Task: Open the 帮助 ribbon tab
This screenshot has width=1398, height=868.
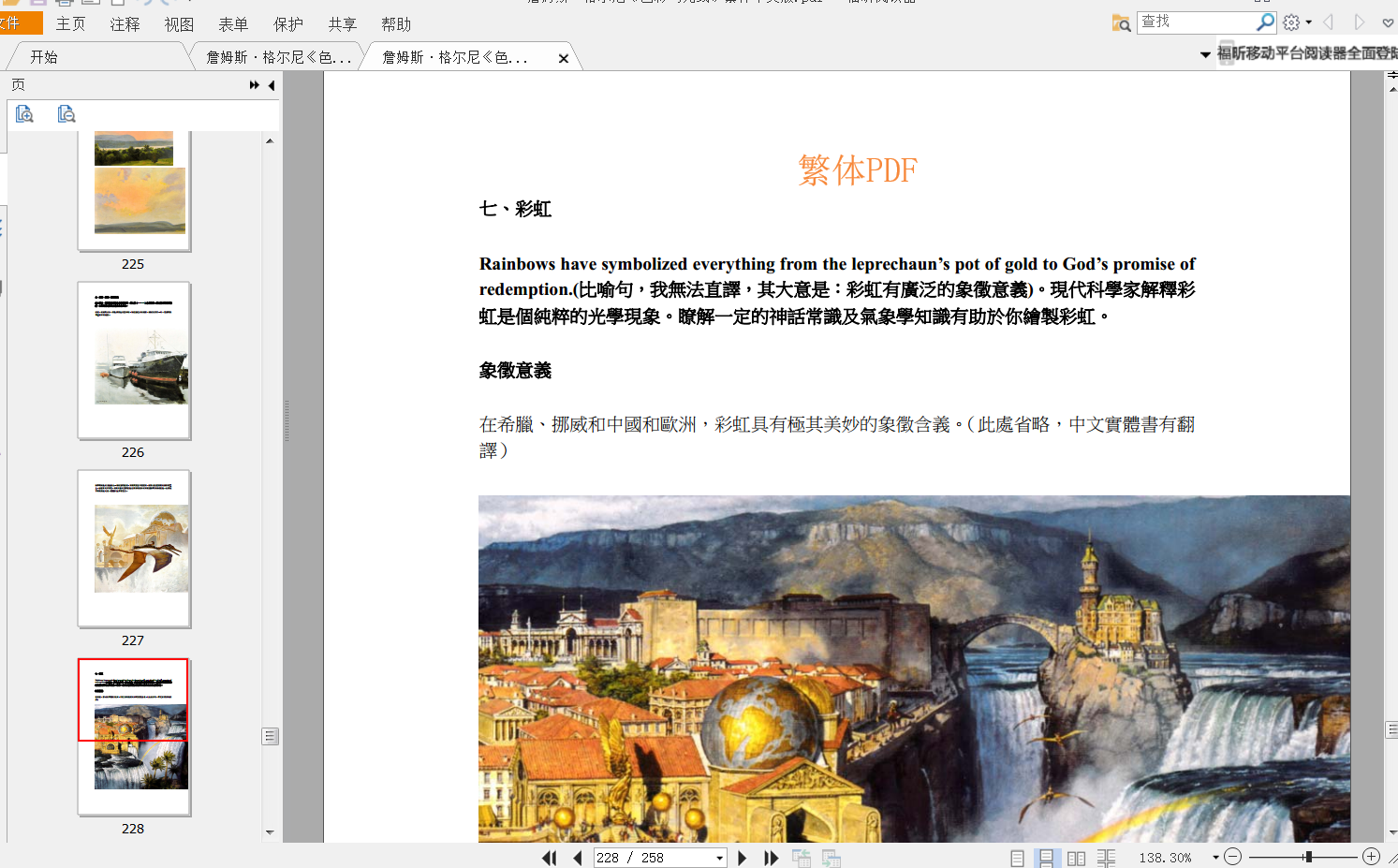Action: (x=396, y=24)
